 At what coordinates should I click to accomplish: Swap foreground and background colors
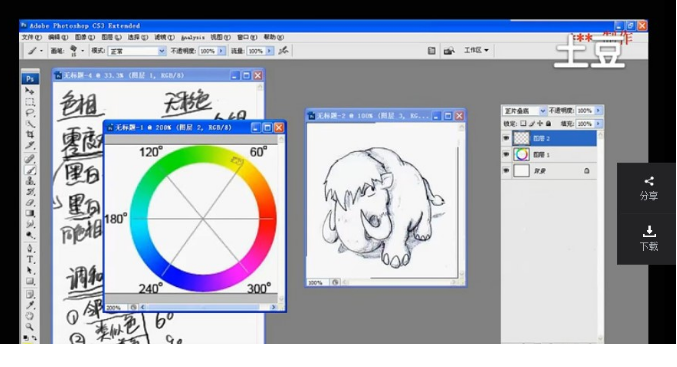coord(34,338)
